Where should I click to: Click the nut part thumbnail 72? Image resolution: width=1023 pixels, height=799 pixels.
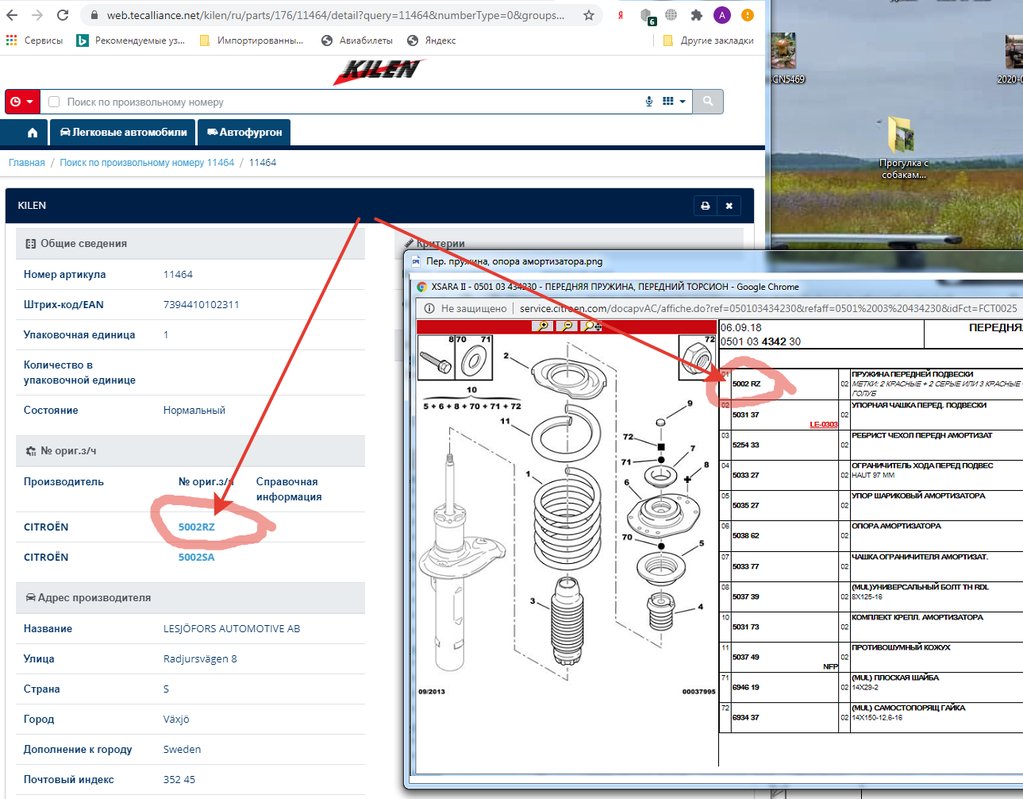coord(697,357)
